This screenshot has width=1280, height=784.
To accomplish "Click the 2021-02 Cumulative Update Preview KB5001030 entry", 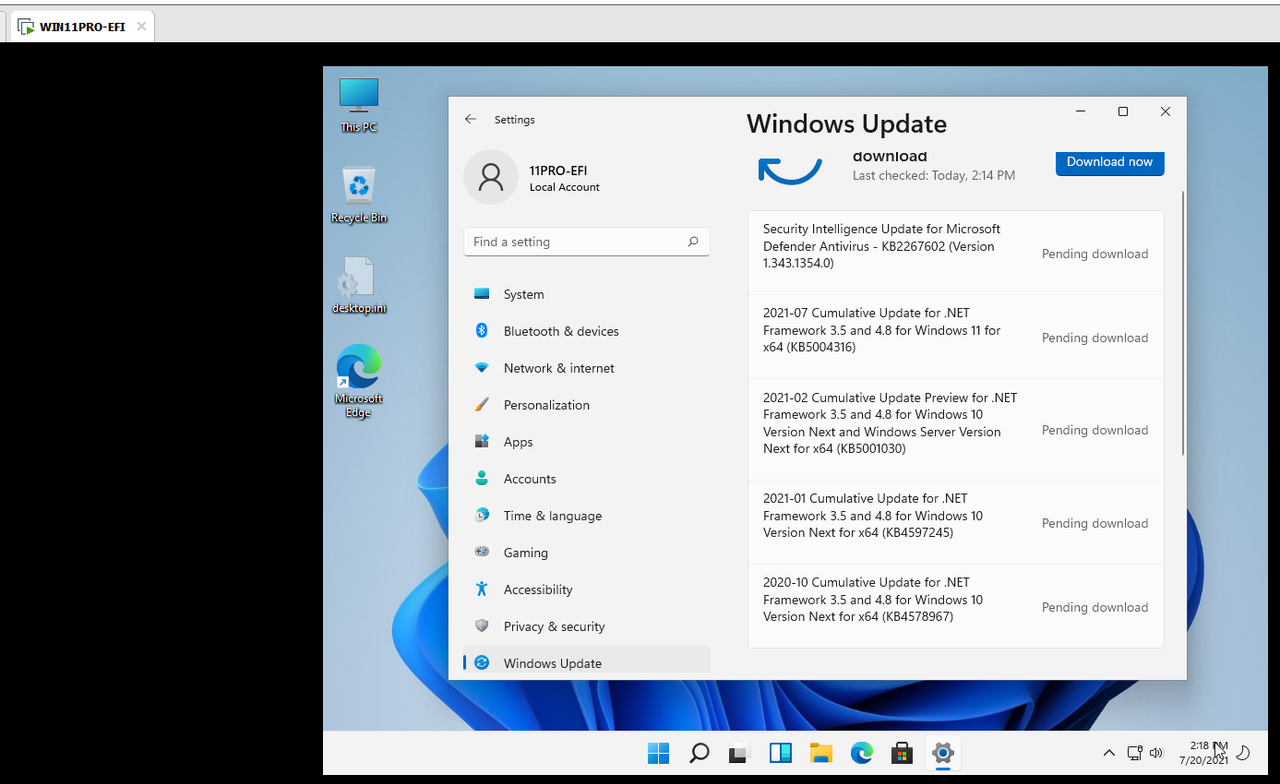I will click(956, 430).
